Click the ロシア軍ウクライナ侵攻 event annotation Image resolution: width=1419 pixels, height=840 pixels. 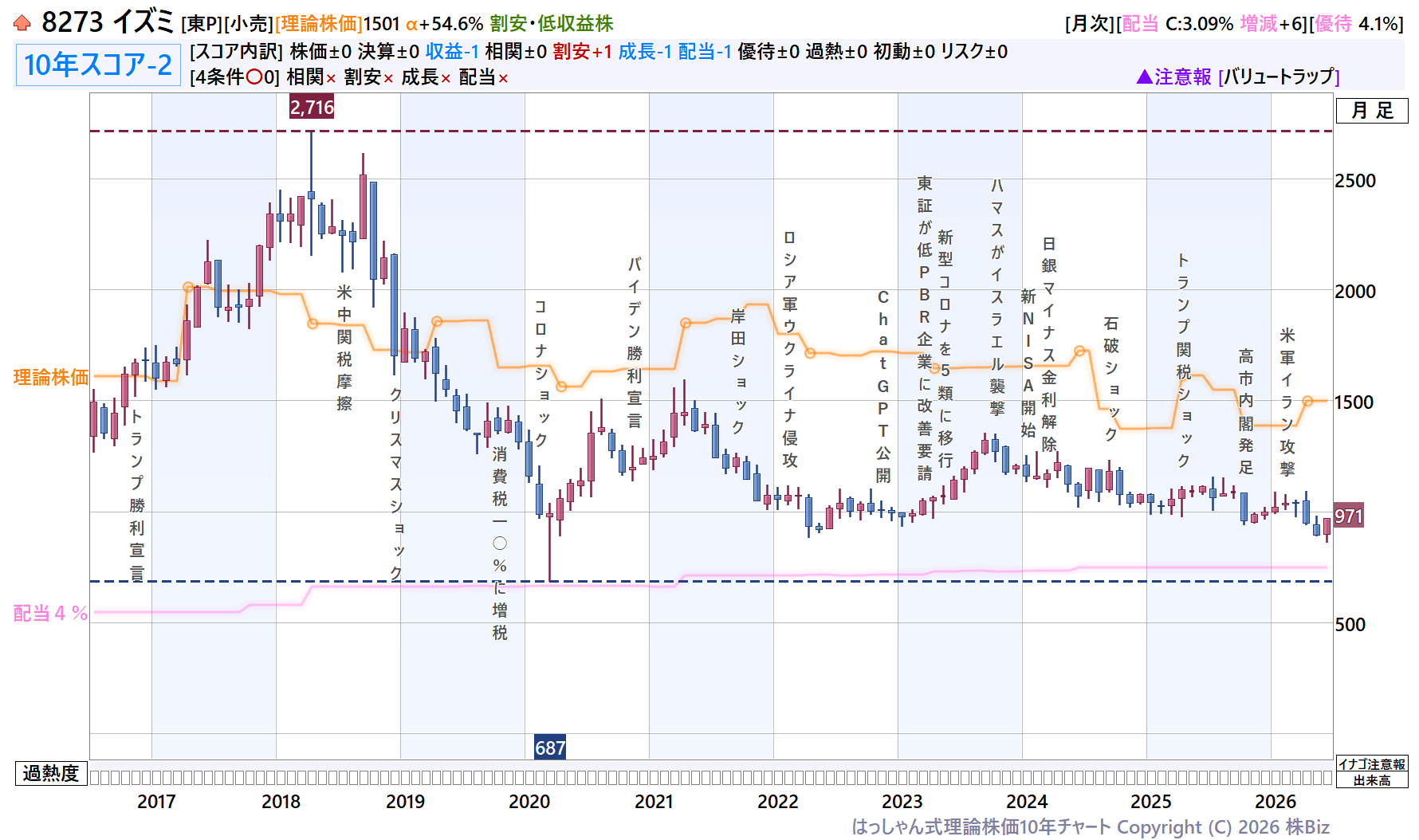point(790,348)
